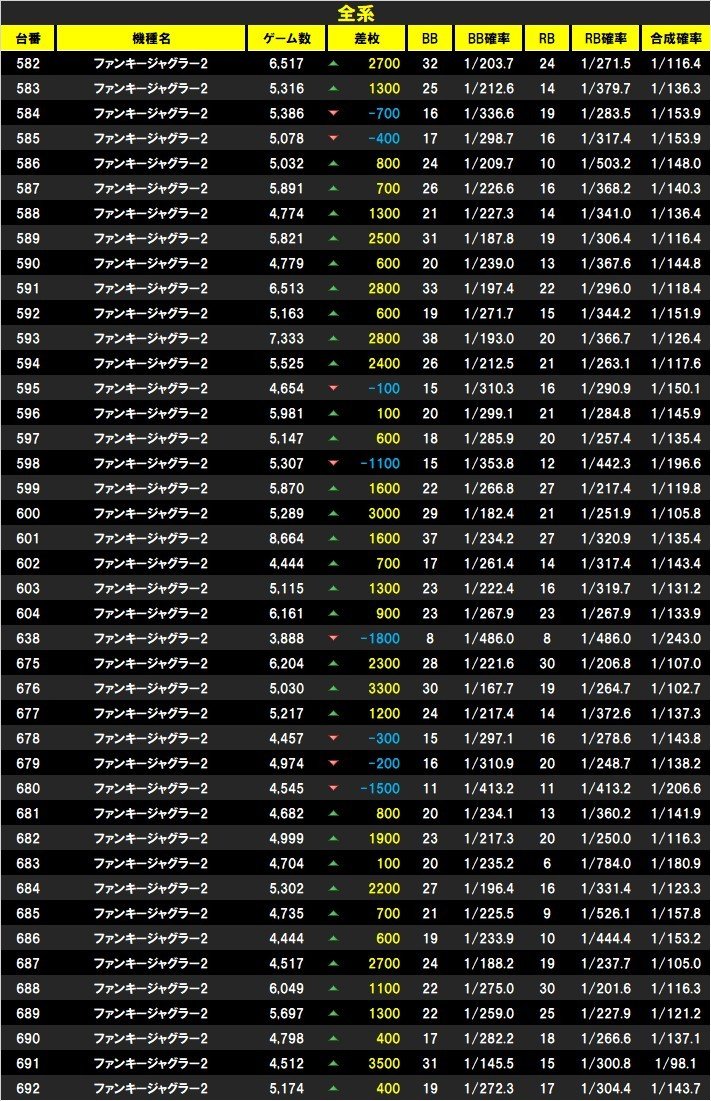The image size is (711, 1101).
Task: Click the green up arrow in row 593
Action: [x=333, y=338]
